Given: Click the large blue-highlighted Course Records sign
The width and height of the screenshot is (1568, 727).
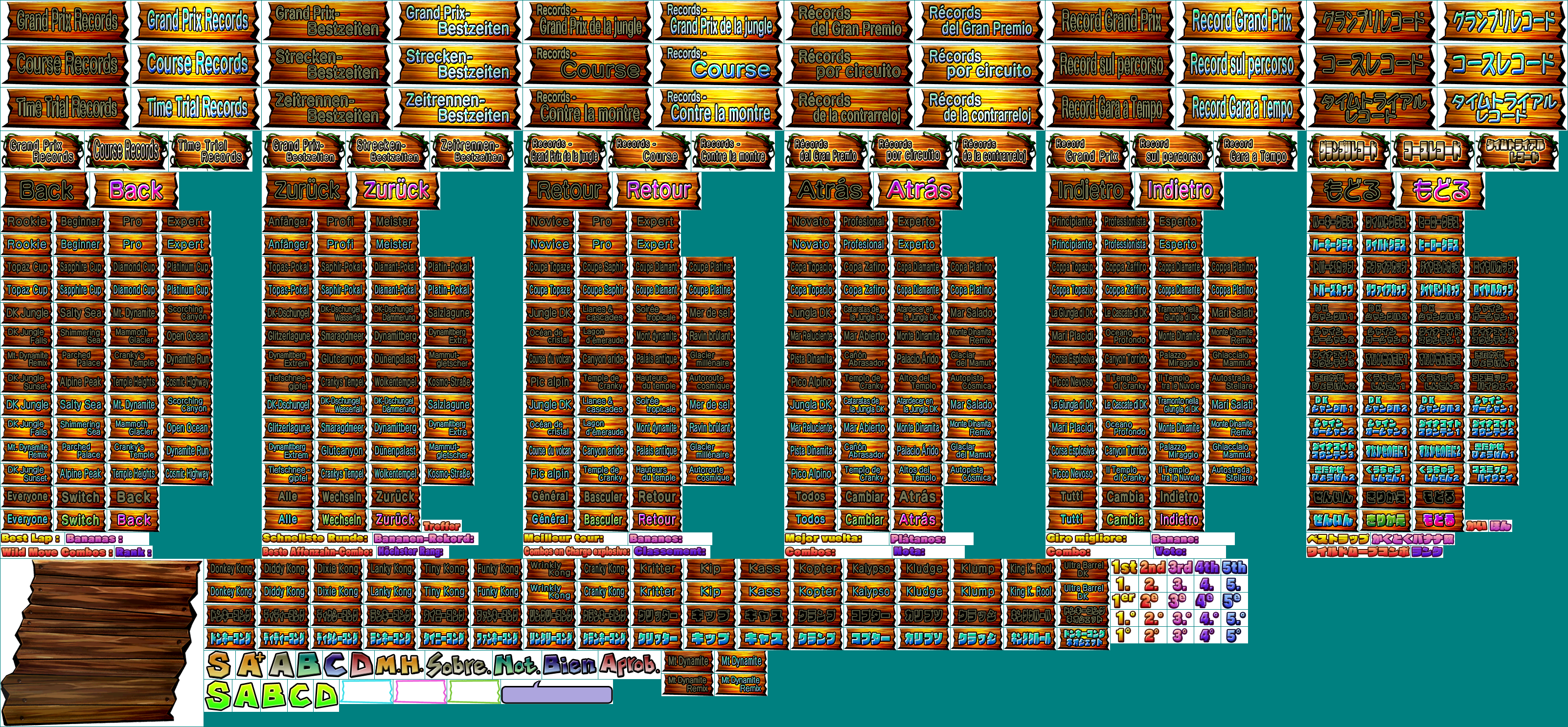Looking at the screenshot, I should click(x=196, y=65).
